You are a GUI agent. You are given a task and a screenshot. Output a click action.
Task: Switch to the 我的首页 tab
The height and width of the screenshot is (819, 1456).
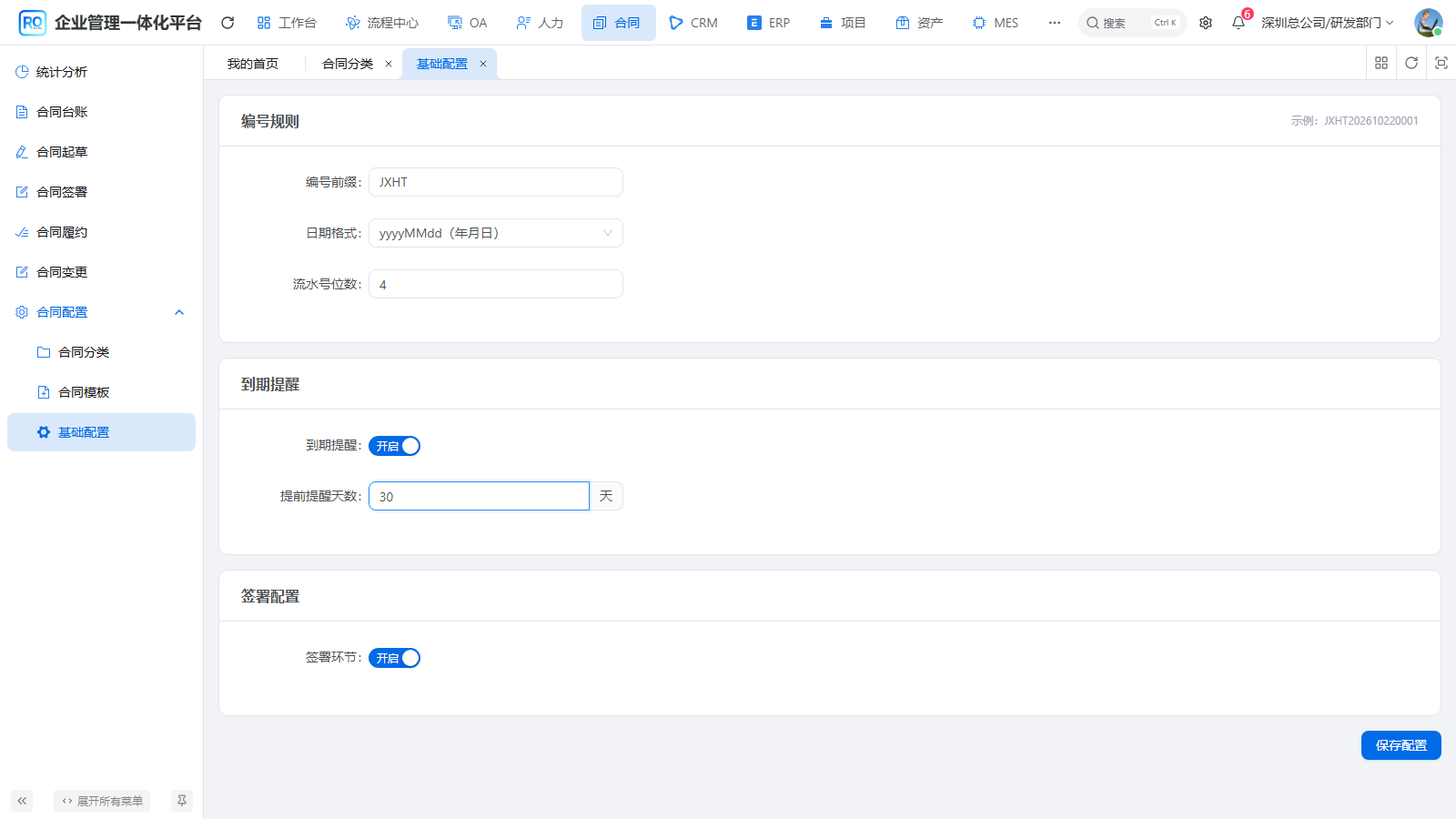253,64
